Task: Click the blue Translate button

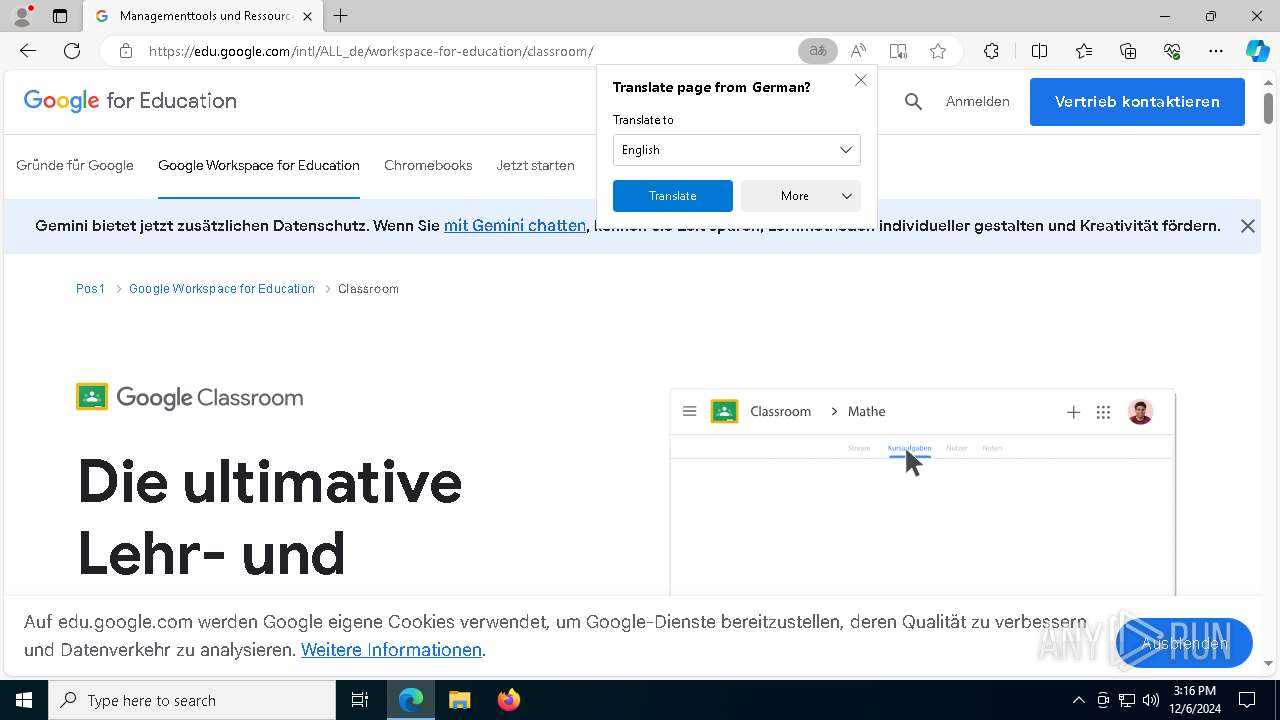Action: click(673, 196)
